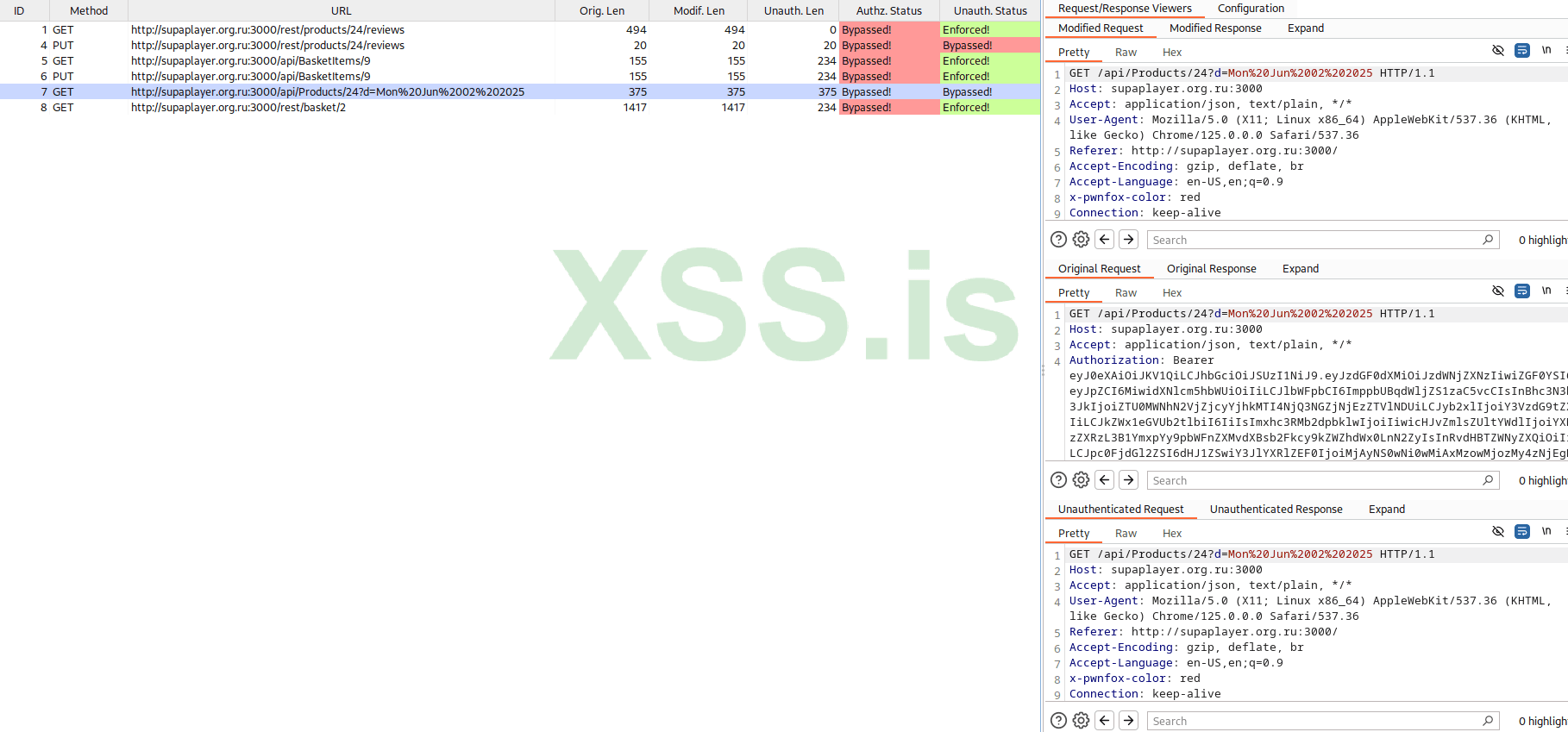Toggle hidden-characters eye icon in Modified Request viewer
The image size is (1568, 732).
1498,51
